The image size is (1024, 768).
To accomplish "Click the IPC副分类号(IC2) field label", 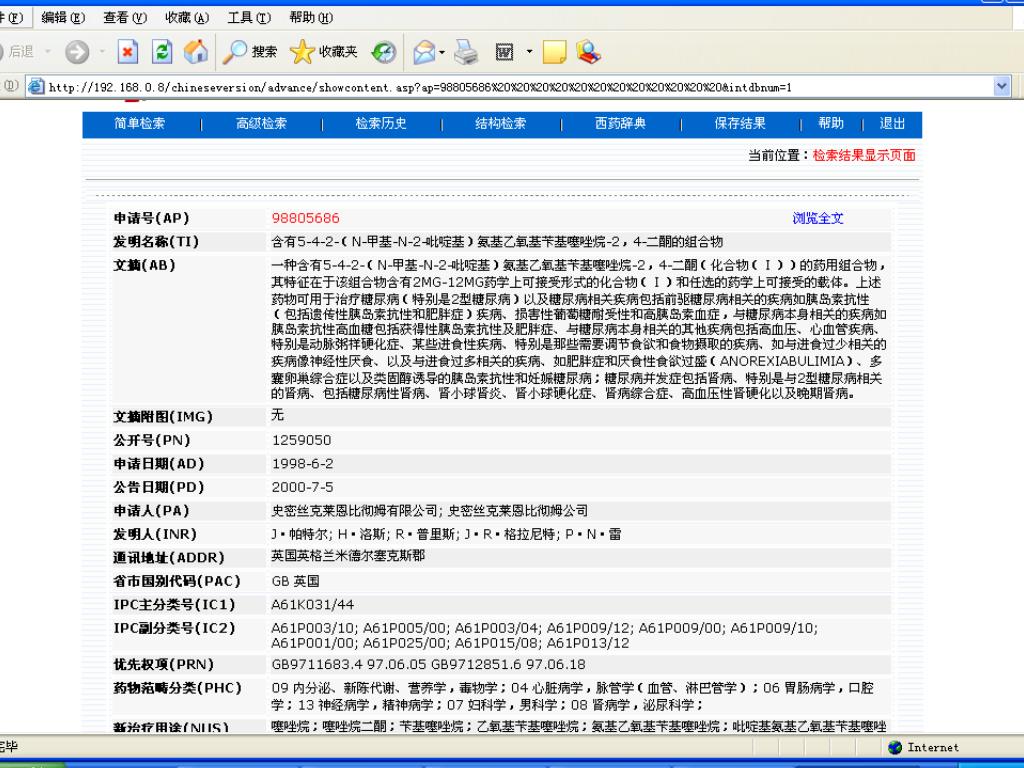I will (x=174, y=628).
